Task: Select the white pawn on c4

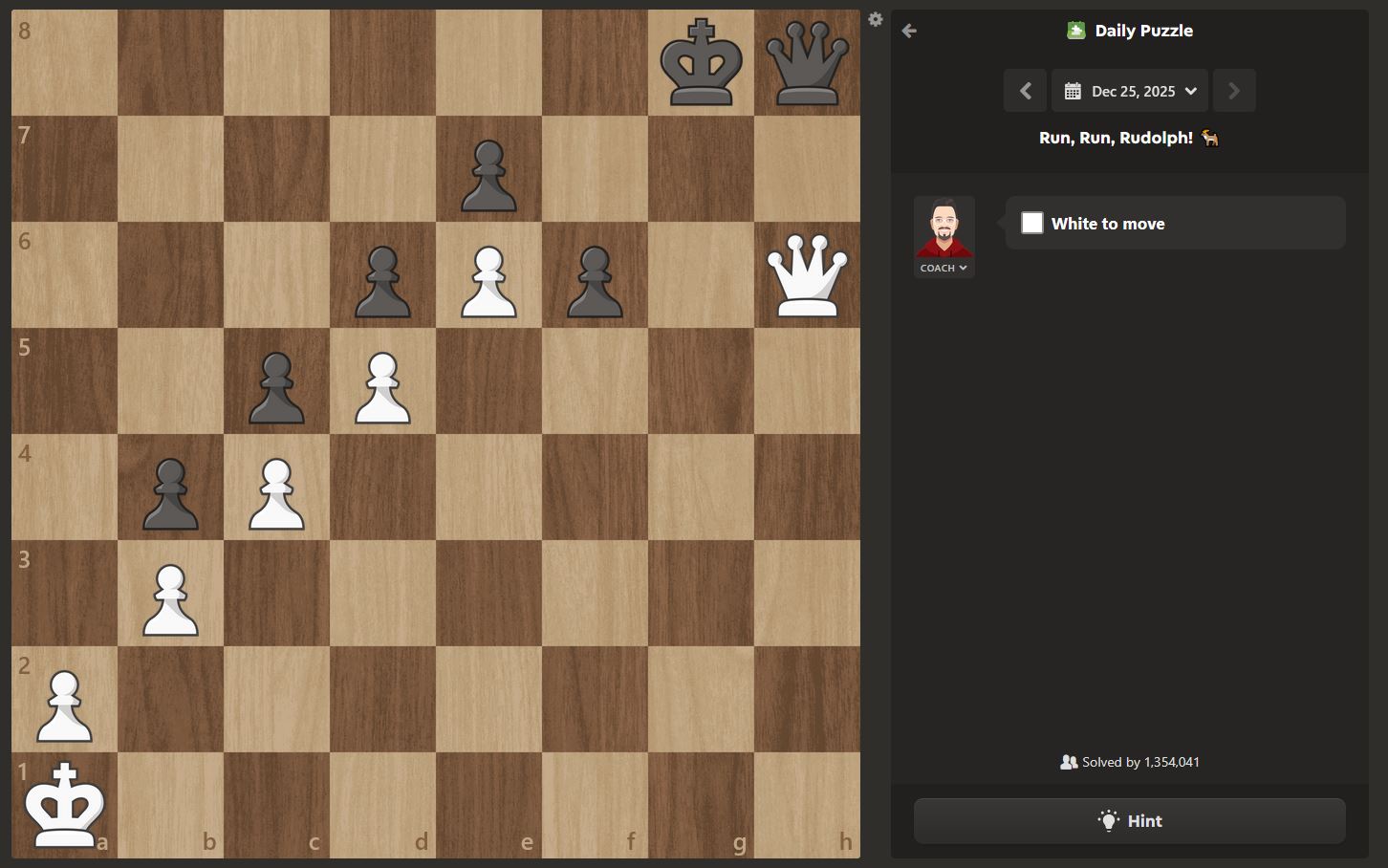Action: pyautogui.click(x=276, y=493)
